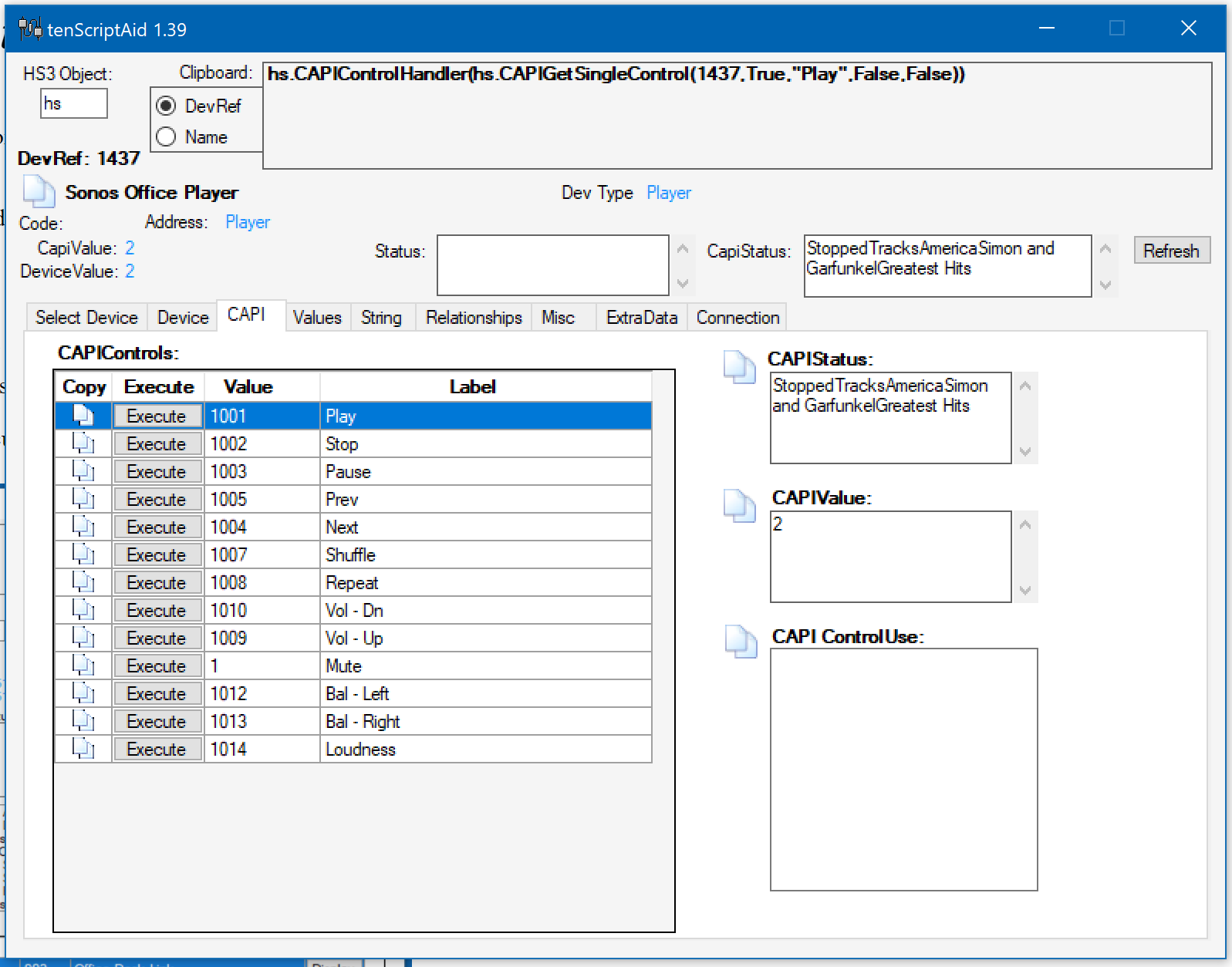Execute the Play control

pos(157,416)
